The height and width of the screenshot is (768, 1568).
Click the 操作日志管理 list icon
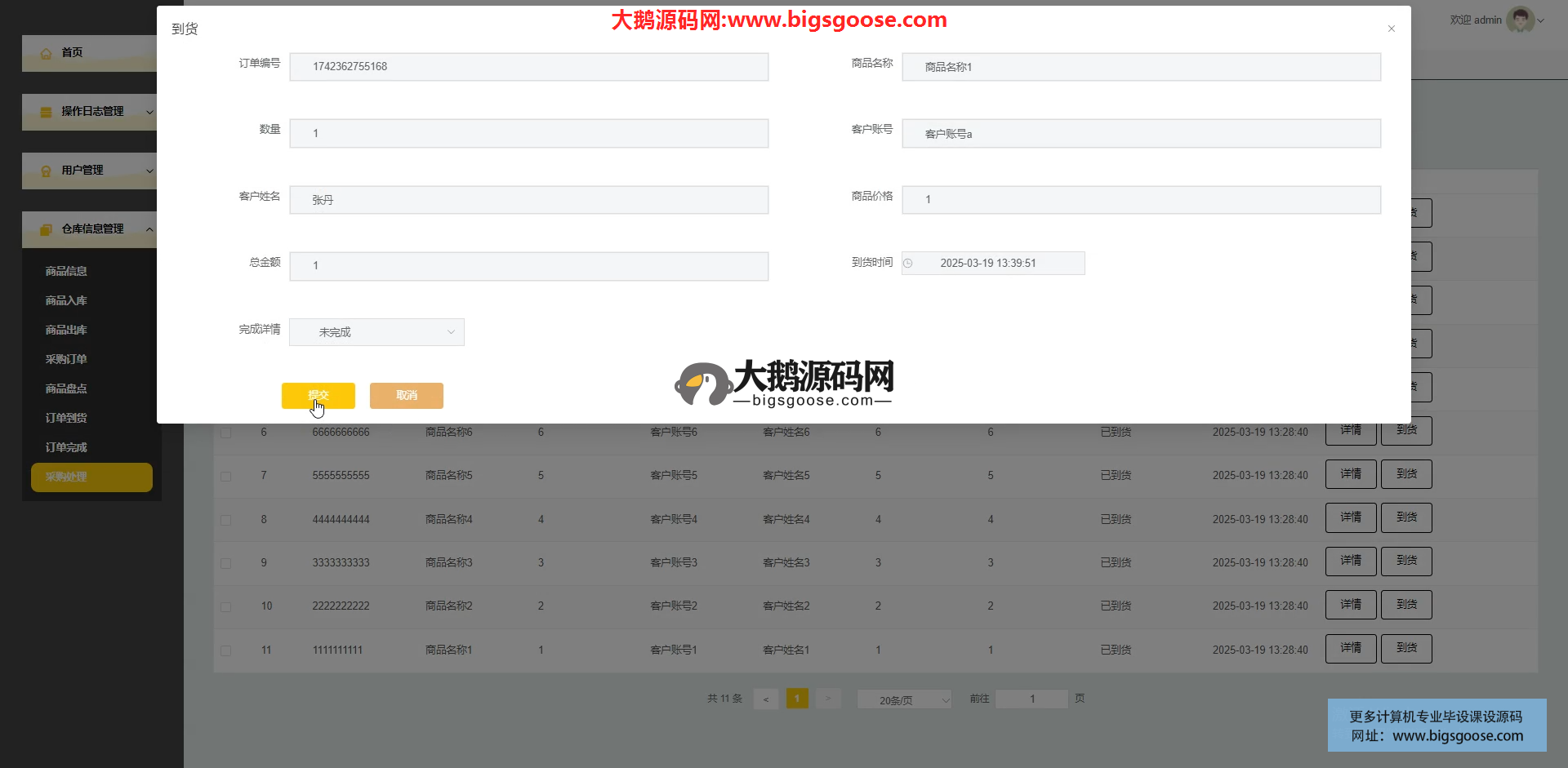click(x=47, y=112)
